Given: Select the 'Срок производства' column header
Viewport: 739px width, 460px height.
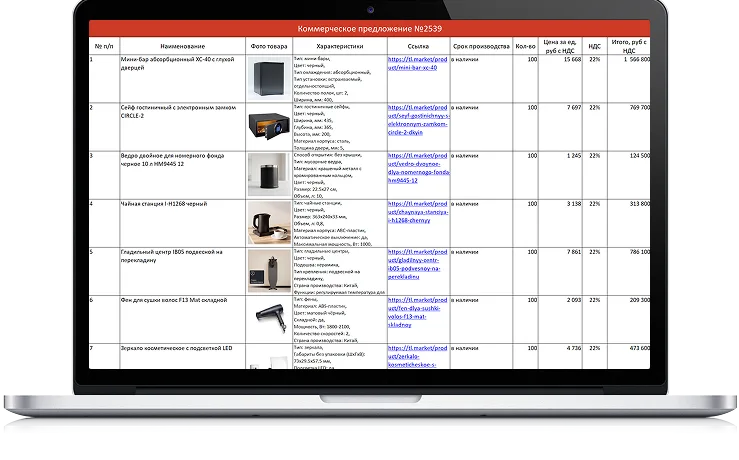Looking at the screenshot, I should pyautogui.click(x=481, y=46).
